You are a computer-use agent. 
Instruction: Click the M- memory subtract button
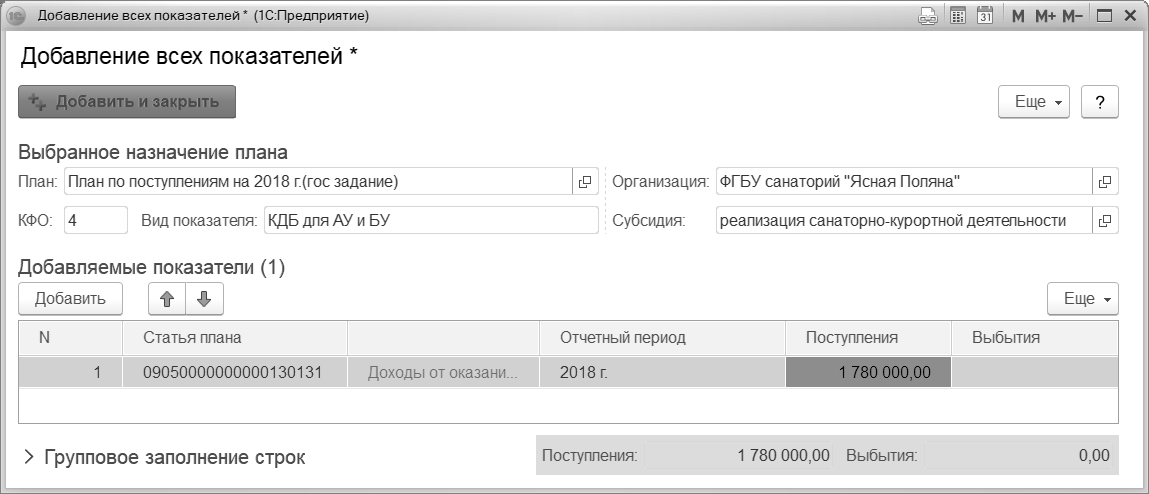[x=1073, y=16]
